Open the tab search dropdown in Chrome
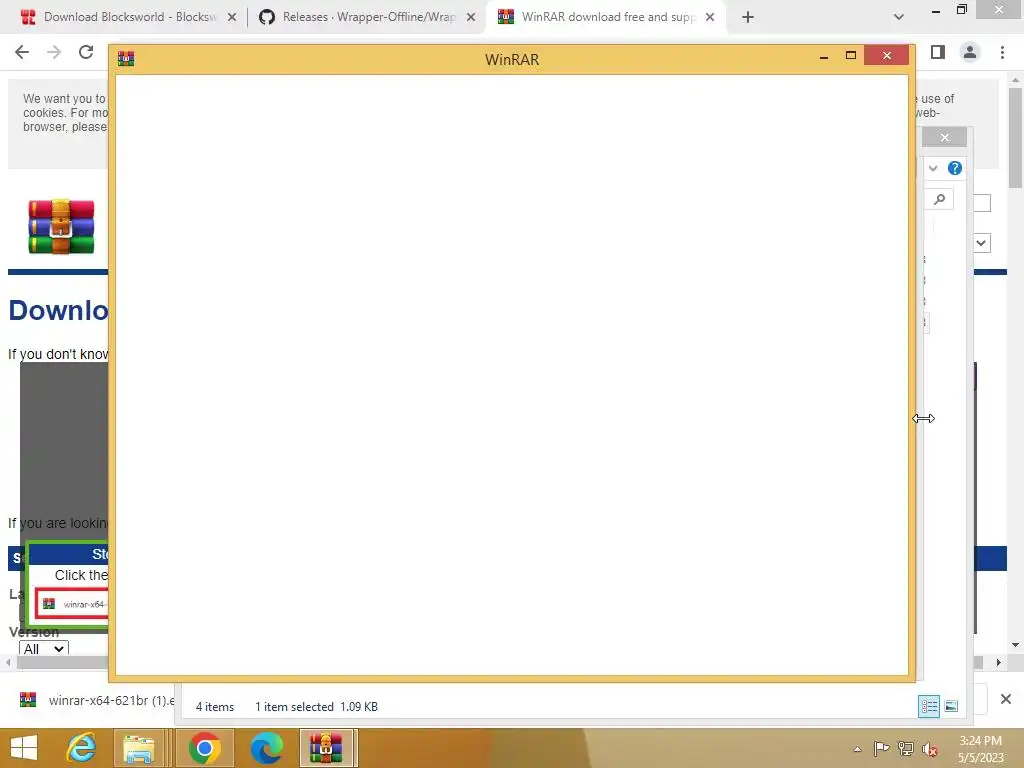Screen dimensions: 1024x768 (899, 17)
